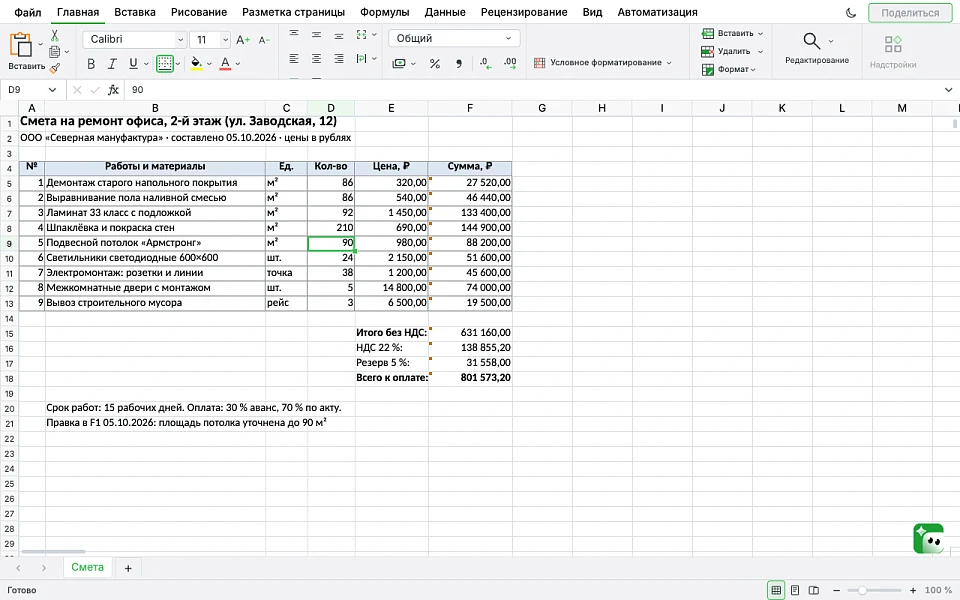960x600 pixels.
Task: Click the red font color A
Action: (x=225, y=64)
